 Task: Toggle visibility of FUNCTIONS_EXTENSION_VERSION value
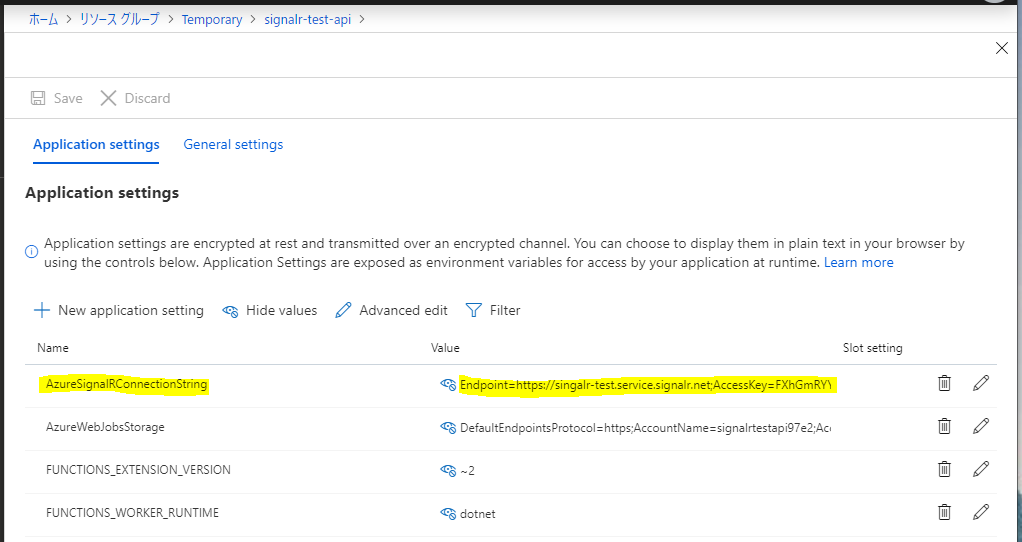[448, 470]
